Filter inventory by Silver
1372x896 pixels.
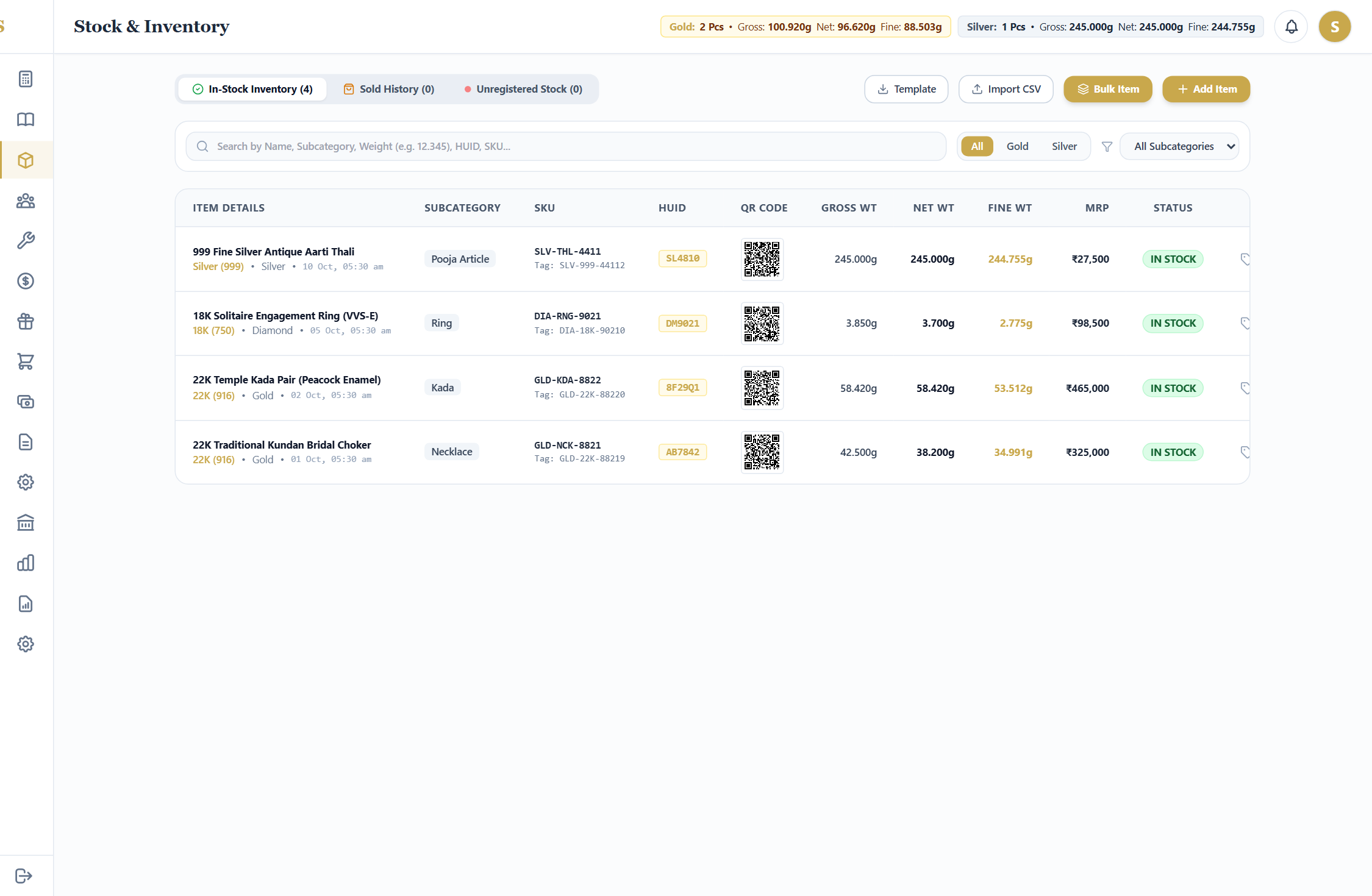(1064, 146)
